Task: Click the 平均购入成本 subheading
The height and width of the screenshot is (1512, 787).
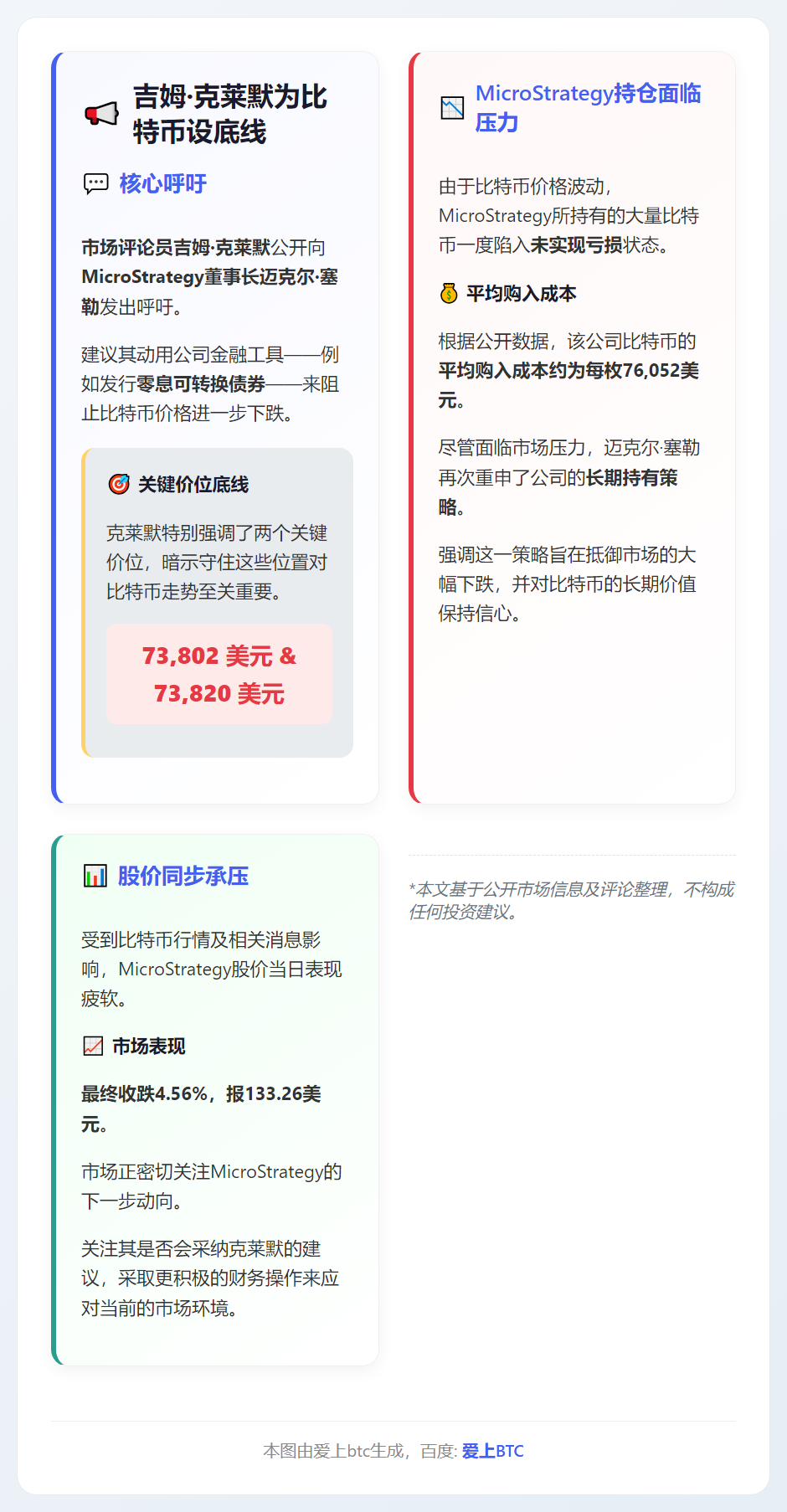Action: [521, 293]
